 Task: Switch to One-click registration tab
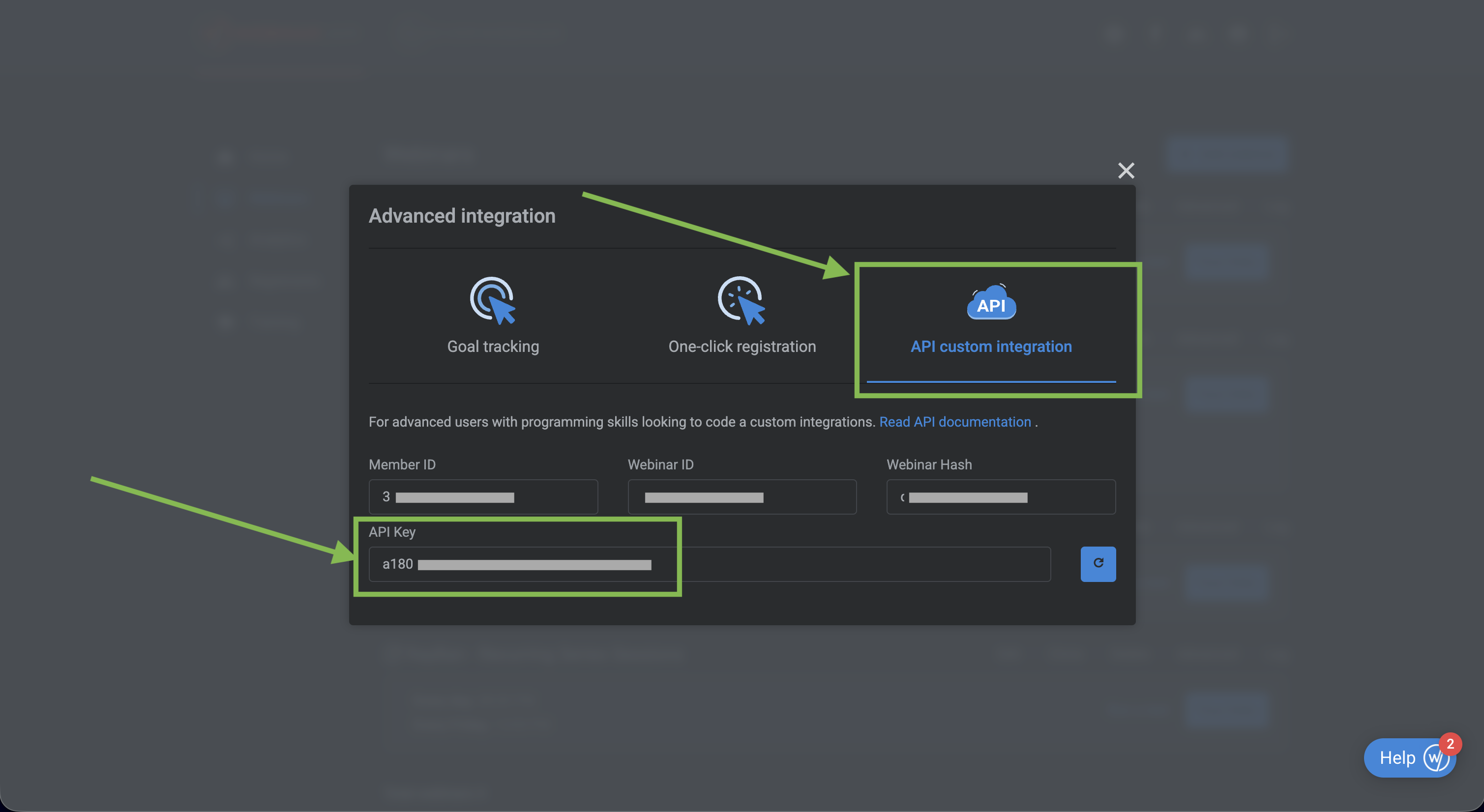click(x=742, y=316)
